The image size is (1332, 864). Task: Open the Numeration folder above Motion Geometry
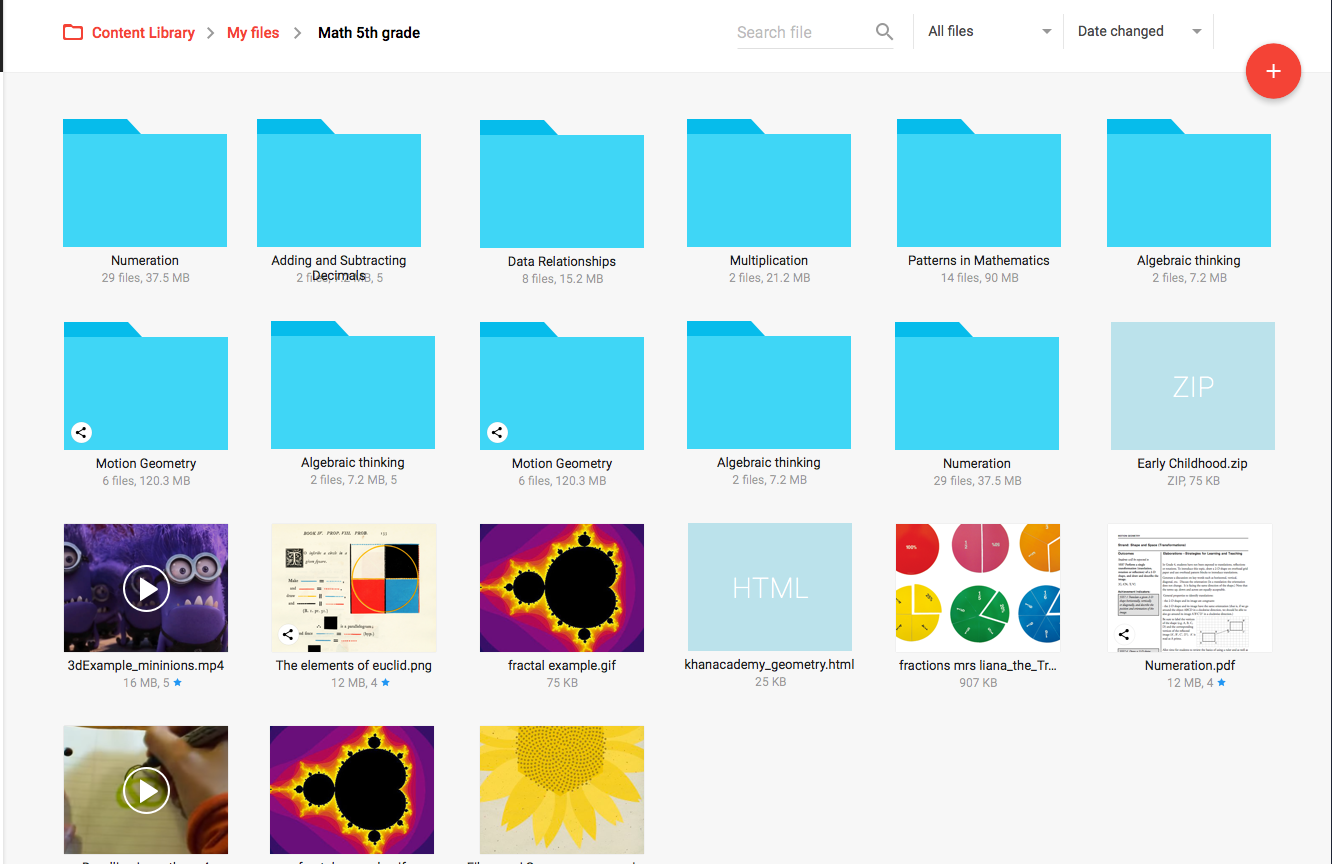(145, 183)
